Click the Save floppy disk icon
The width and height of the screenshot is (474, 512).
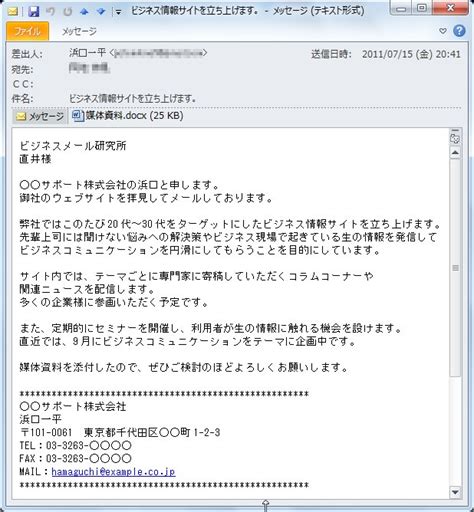click(x=34, y=12)
